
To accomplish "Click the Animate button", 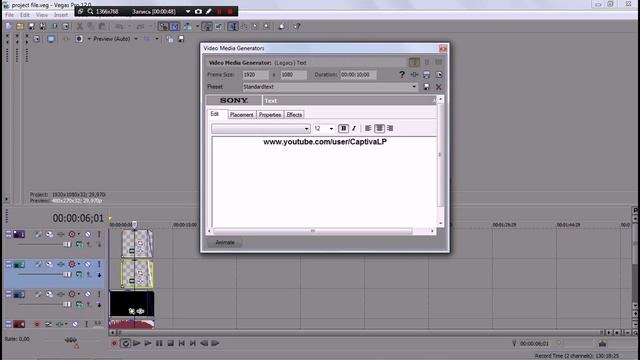I will point(225,242).
